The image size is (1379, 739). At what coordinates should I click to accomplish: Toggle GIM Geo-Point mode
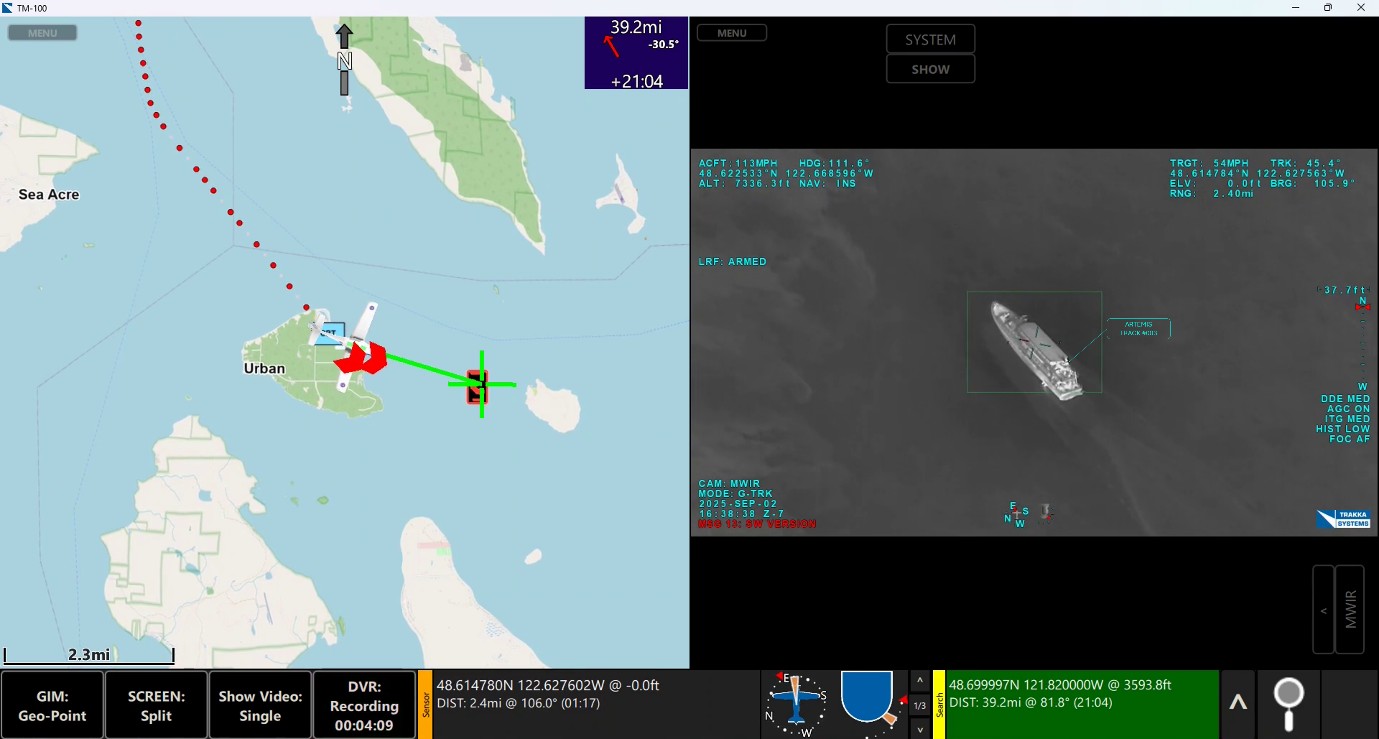click(x=52, y=705)
